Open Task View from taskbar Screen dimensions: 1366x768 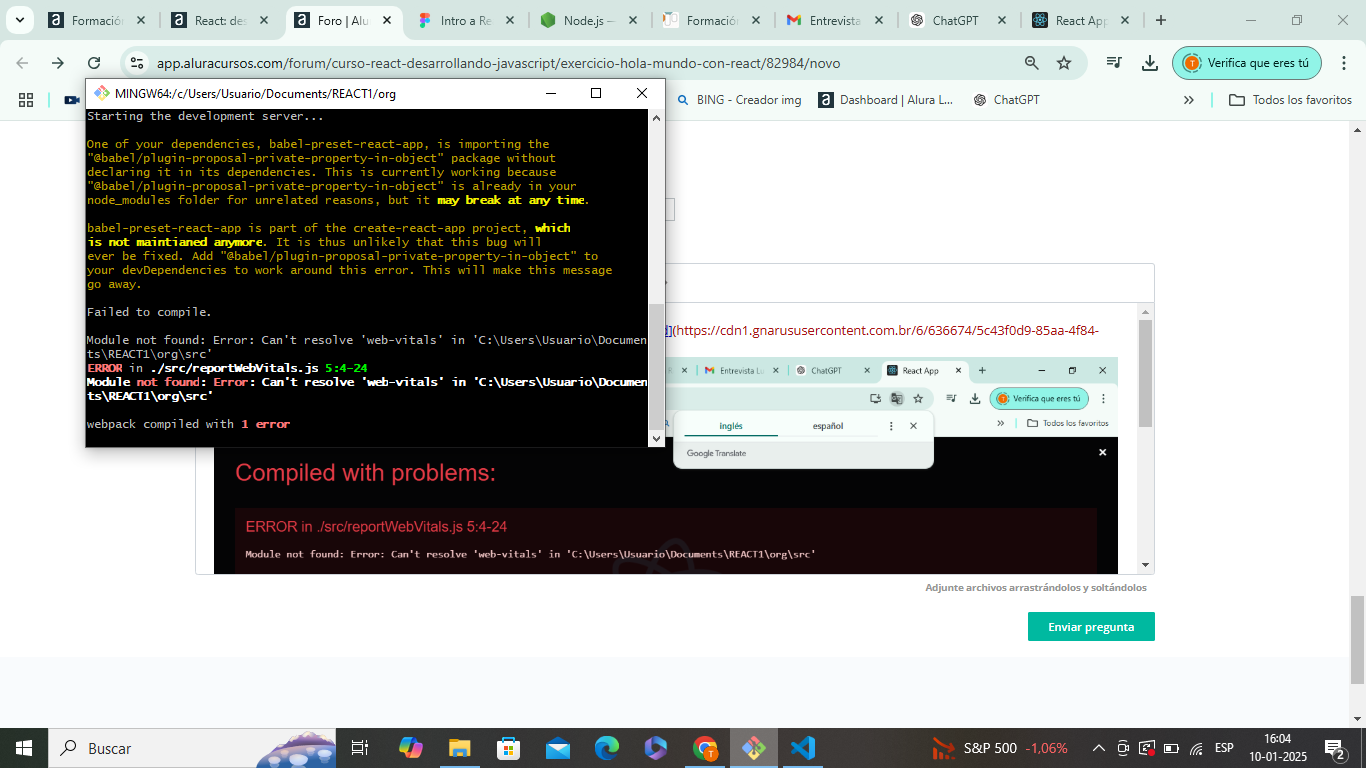point(360,748)
